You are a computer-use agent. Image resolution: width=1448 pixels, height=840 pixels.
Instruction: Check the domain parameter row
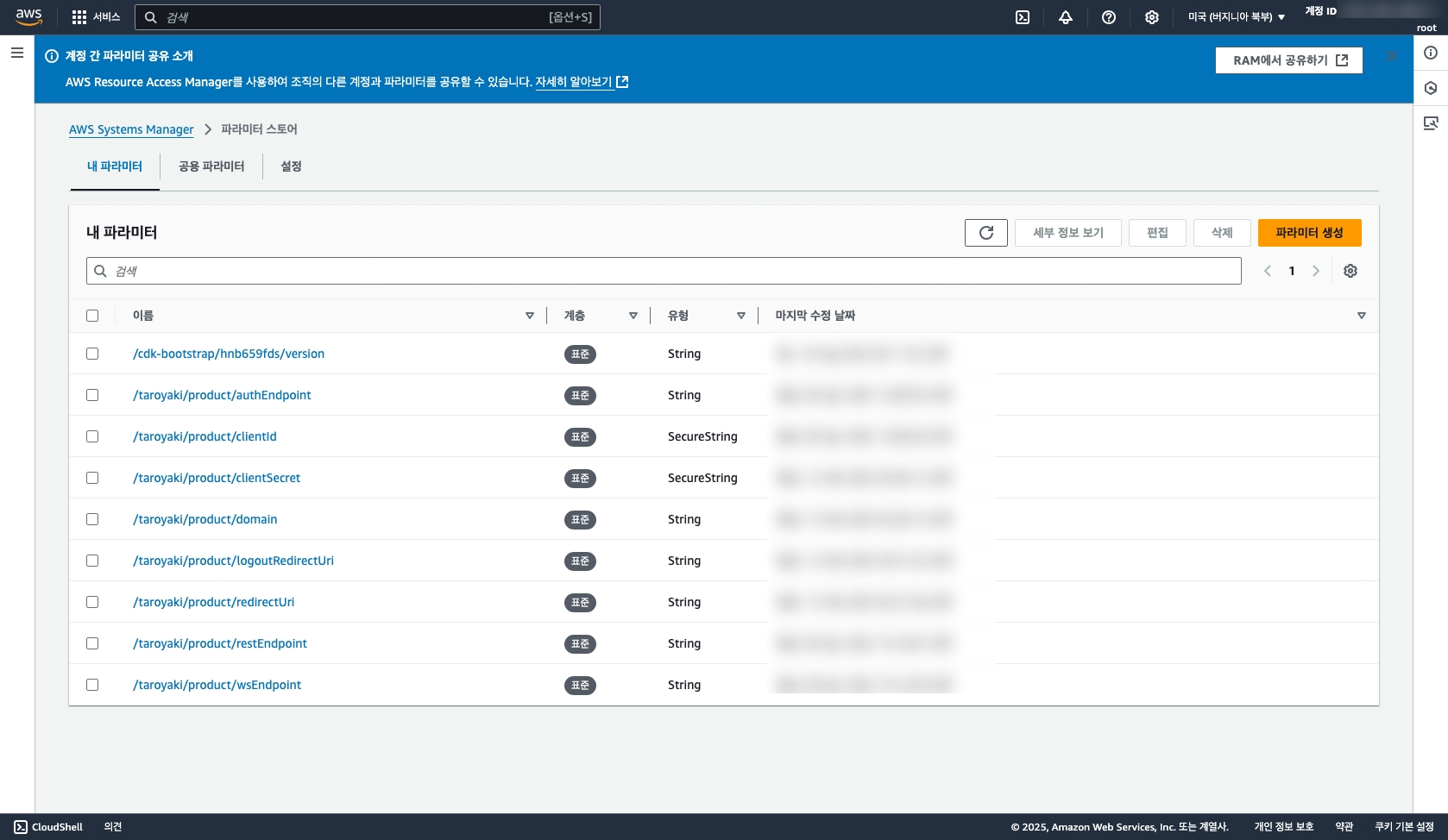pyautogui.click(x=92, y=519)
